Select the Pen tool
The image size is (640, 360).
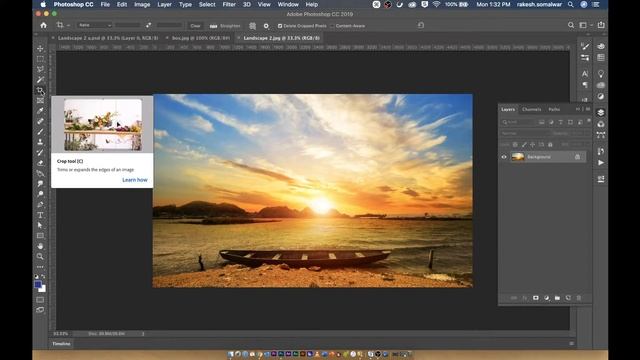click(x=40, y=204)
